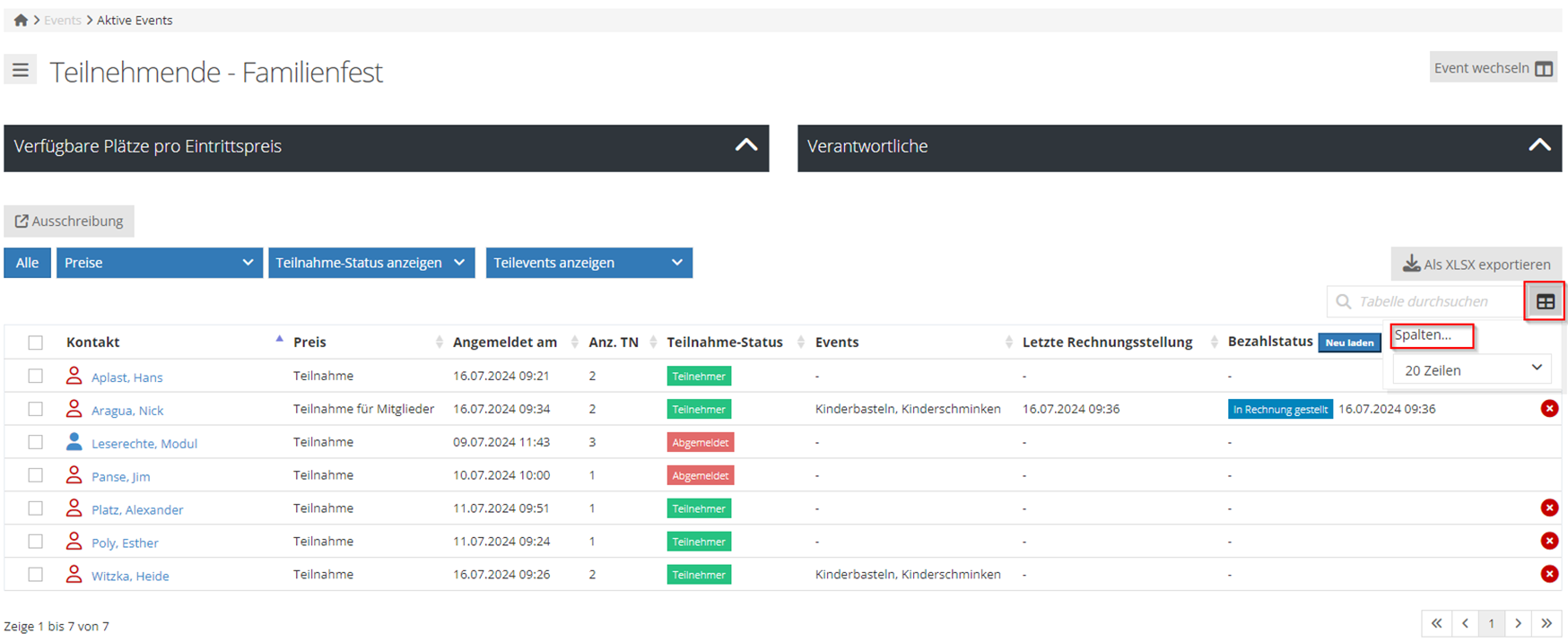Go to the first page arrow

1436,623
